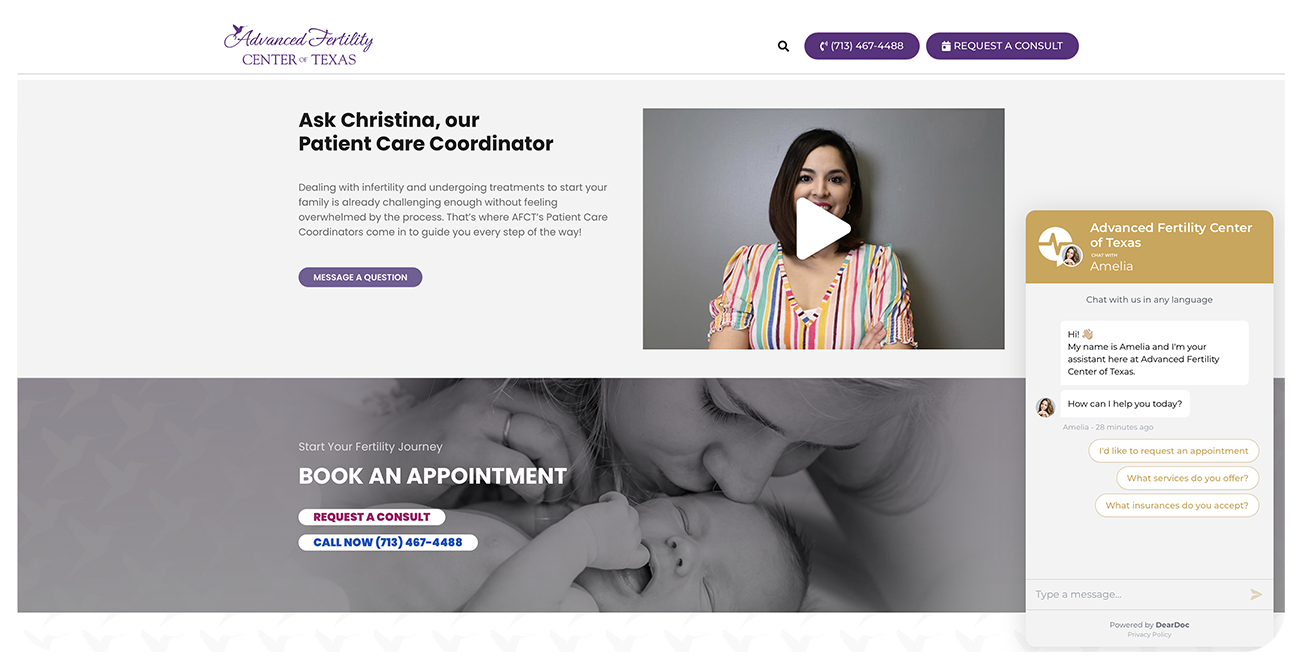Click the Advanced Fertility Center of Texas logo
The image size is (1304, 669).
[298, 45]
